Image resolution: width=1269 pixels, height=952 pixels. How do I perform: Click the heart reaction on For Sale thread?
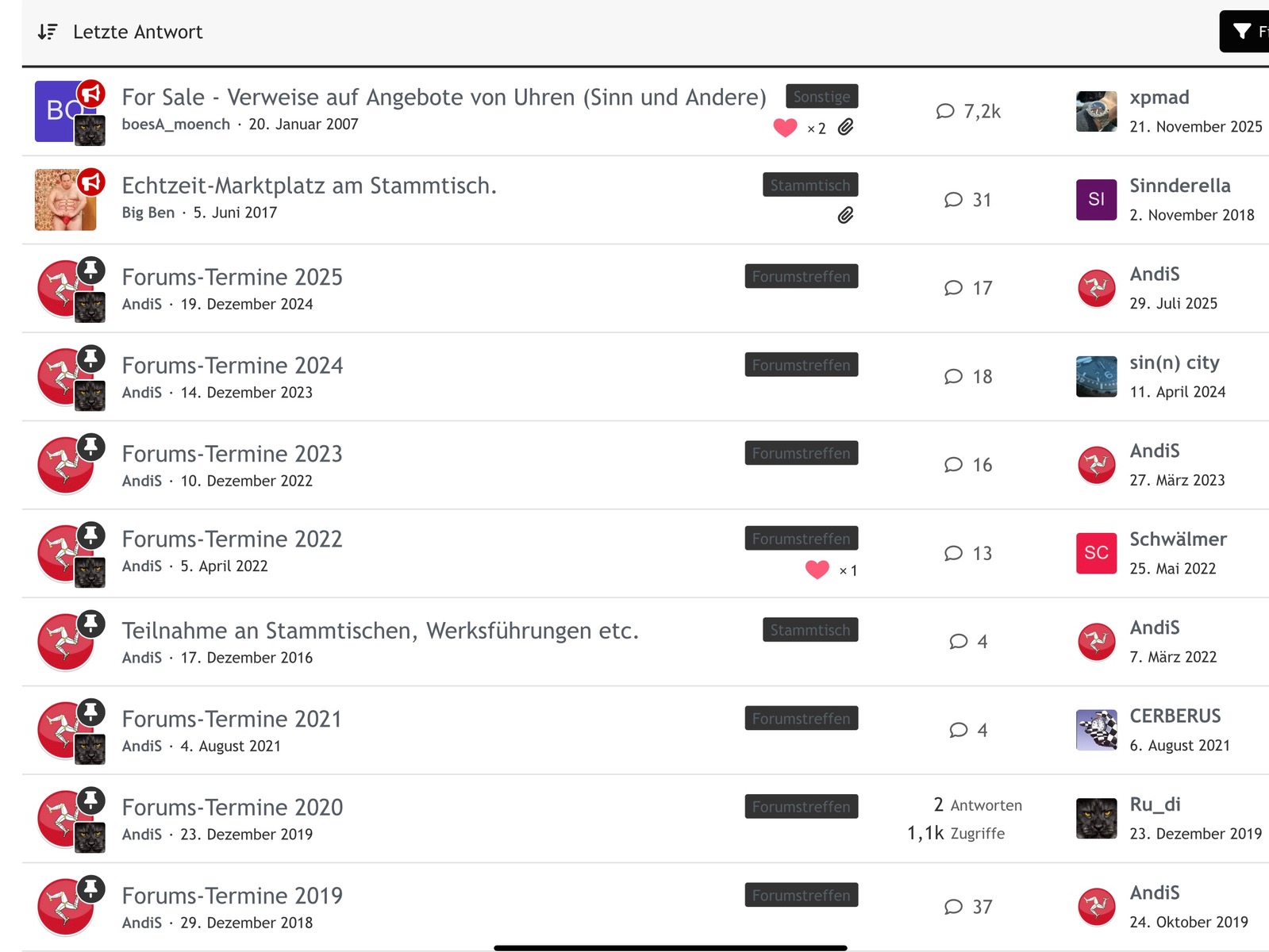[785, 127]
